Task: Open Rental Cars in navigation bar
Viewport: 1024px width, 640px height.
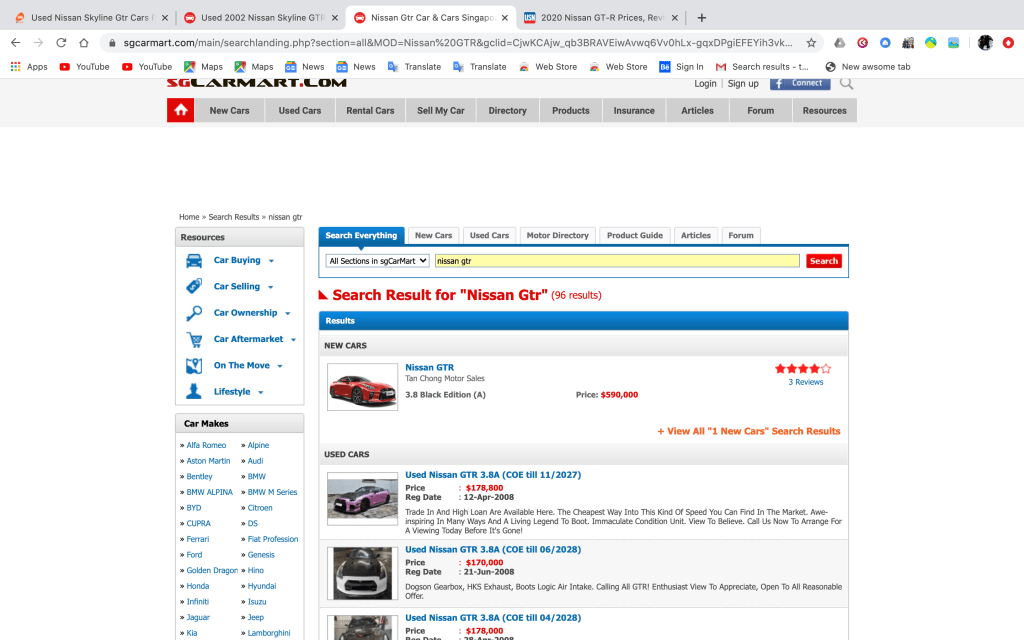Action: point(370,111)
